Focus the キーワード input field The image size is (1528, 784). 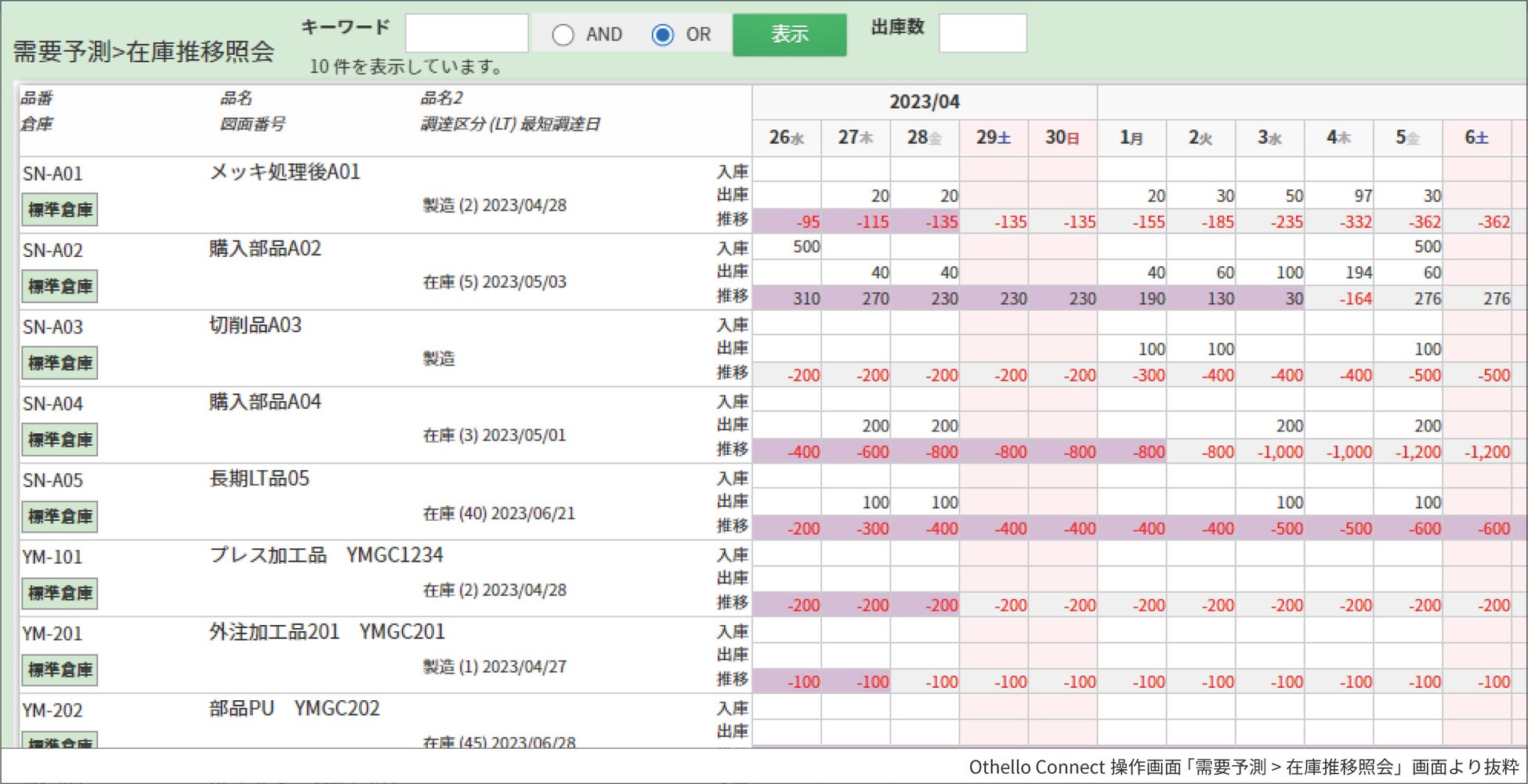[x=466, y=34]
